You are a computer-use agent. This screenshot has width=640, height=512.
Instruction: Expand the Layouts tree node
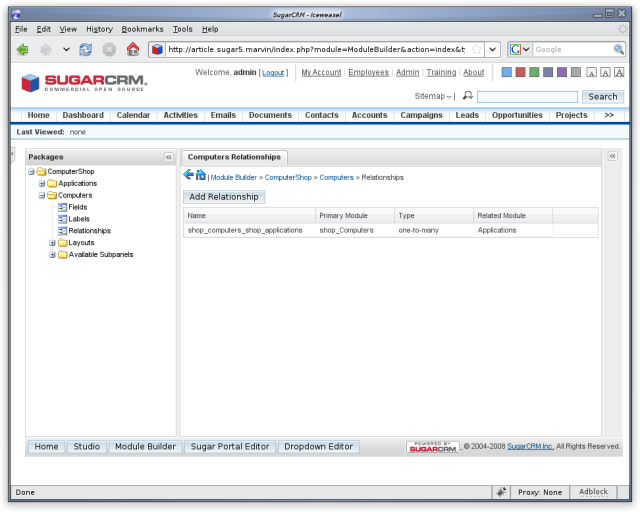point(52,243)
